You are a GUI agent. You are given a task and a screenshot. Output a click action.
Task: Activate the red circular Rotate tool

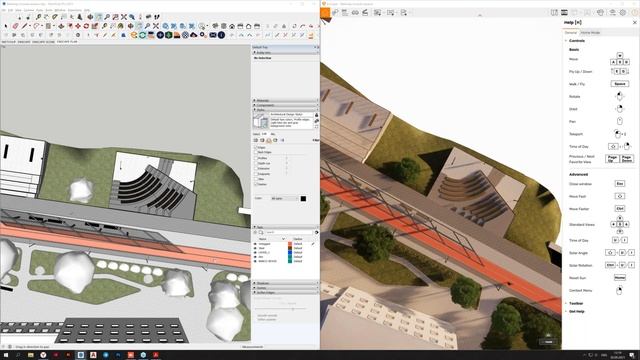86,26
